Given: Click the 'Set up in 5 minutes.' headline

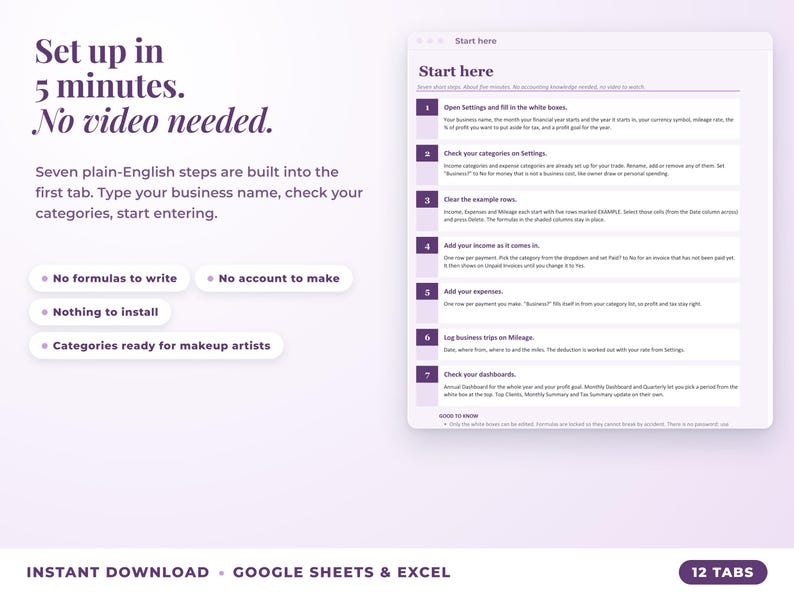Looking at the screenshot, I should click(109, 68).
